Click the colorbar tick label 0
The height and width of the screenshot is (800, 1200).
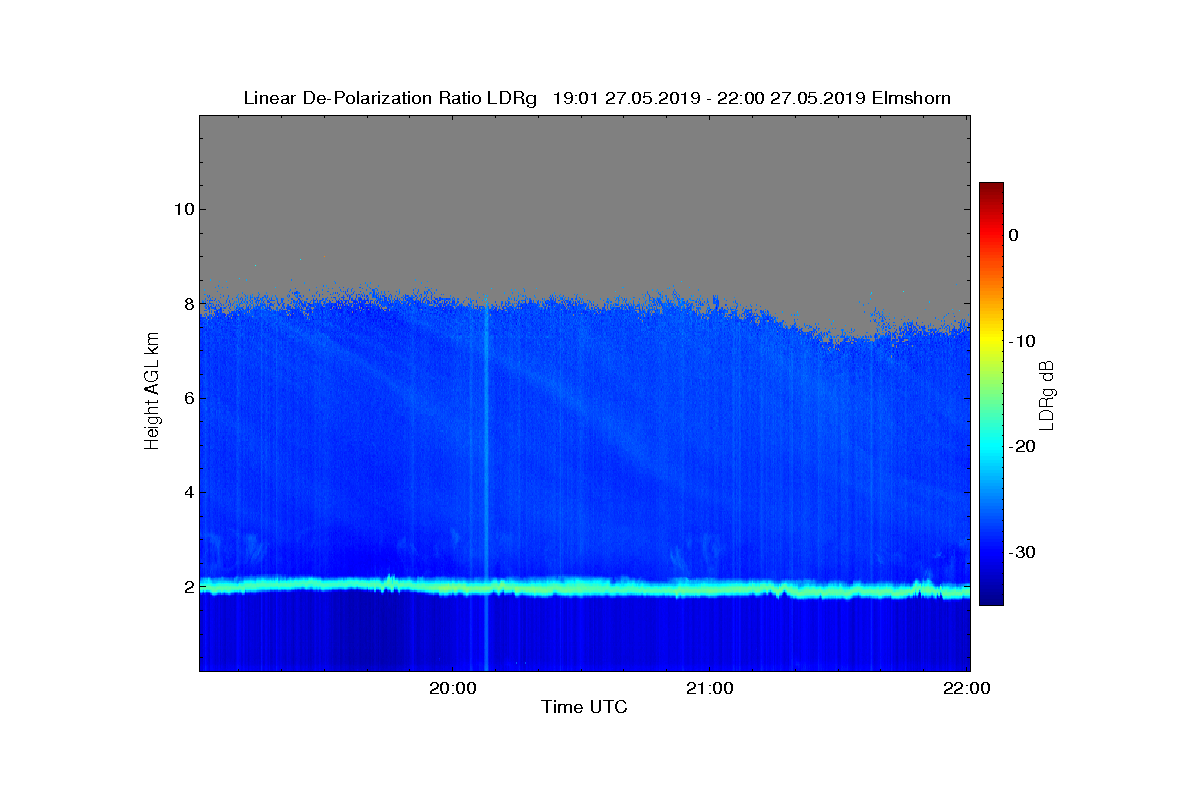(x=1013, y=235)
